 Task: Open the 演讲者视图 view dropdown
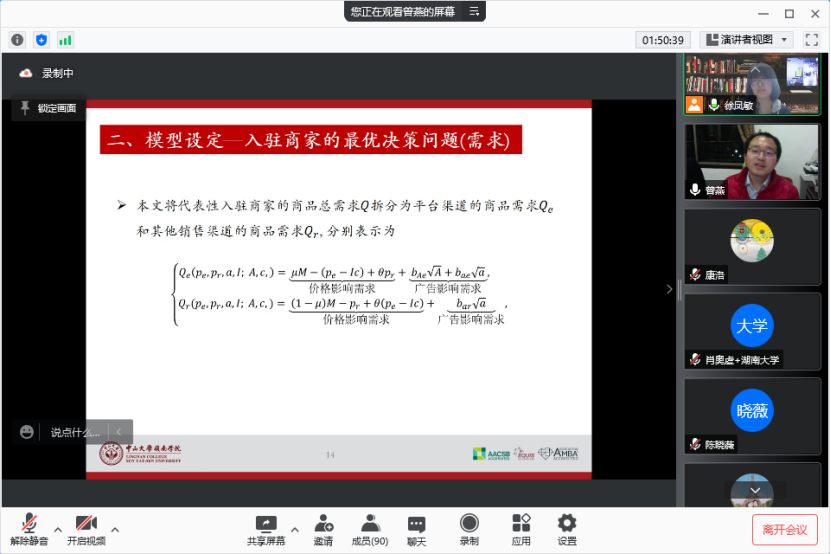pos(748,40)
